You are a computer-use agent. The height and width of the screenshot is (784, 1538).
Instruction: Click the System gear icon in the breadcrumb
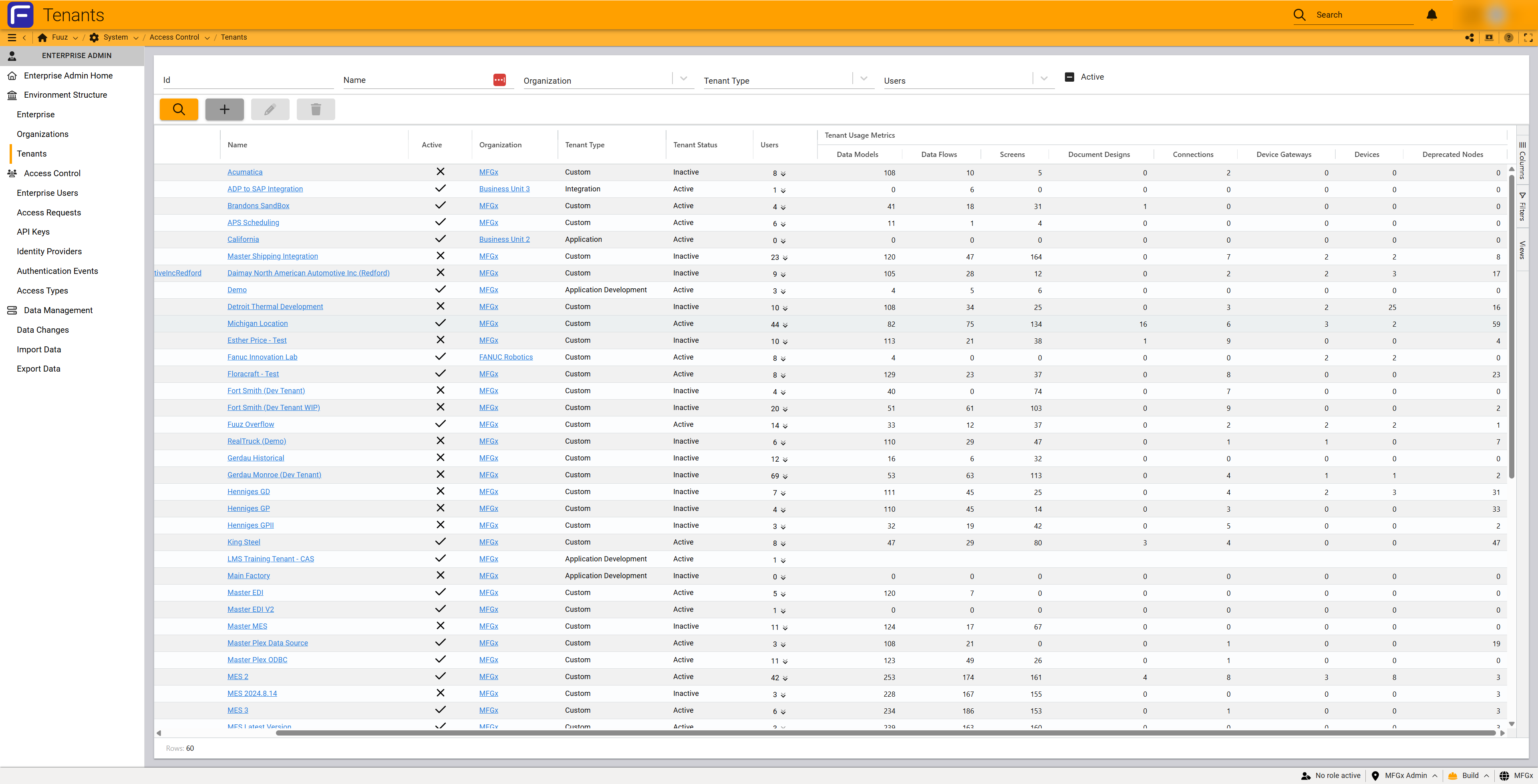pyautogui.click(x=95, y=37)
